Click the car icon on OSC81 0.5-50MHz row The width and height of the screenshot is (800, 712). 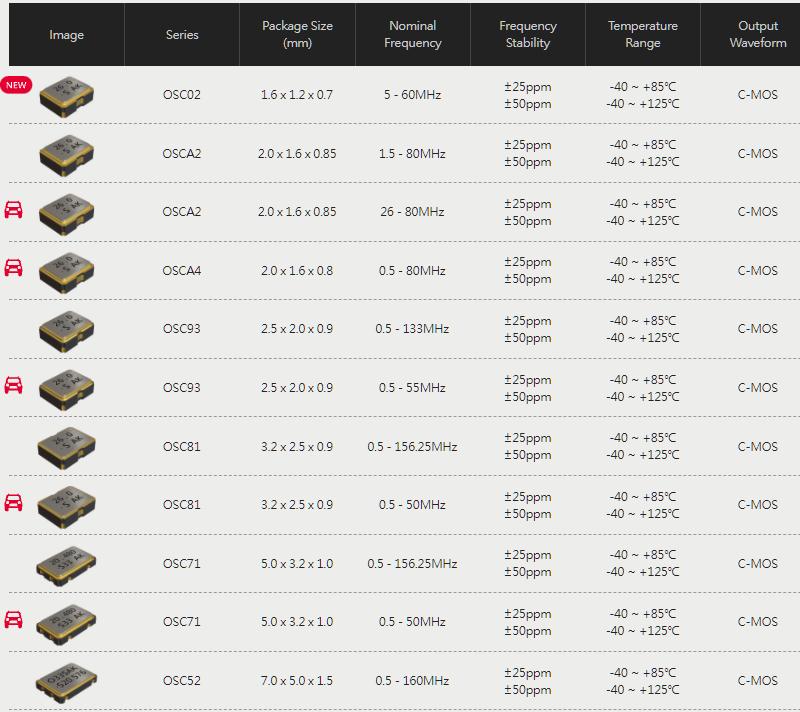[x=13, y=502]
